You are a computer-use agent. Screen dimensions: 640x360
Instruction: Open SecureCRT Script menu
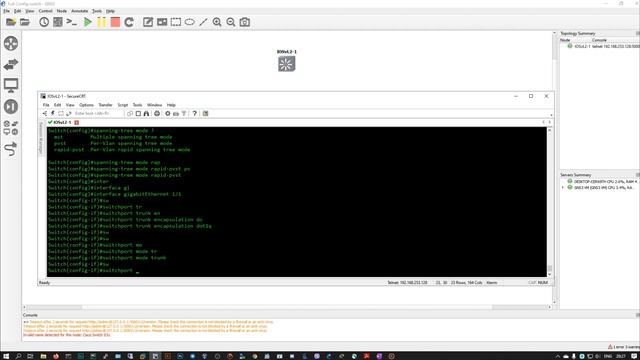coord(123,105)
